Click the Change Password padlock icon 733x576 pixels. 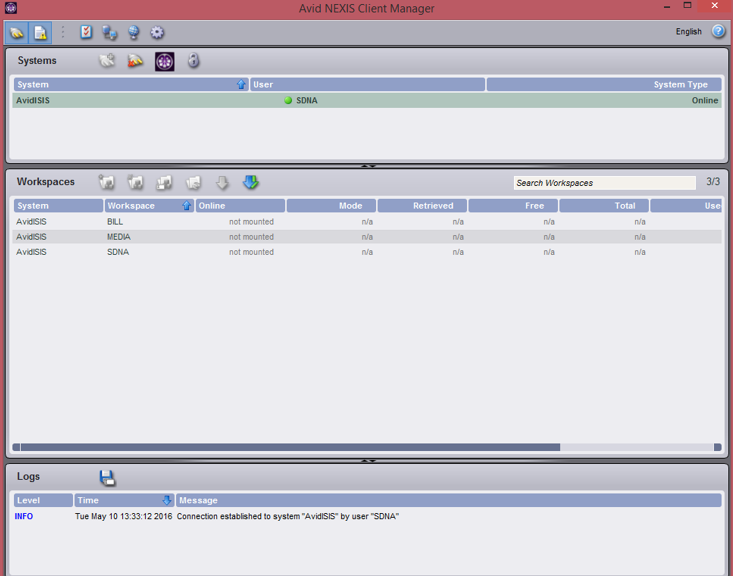(x=193, y=60)
